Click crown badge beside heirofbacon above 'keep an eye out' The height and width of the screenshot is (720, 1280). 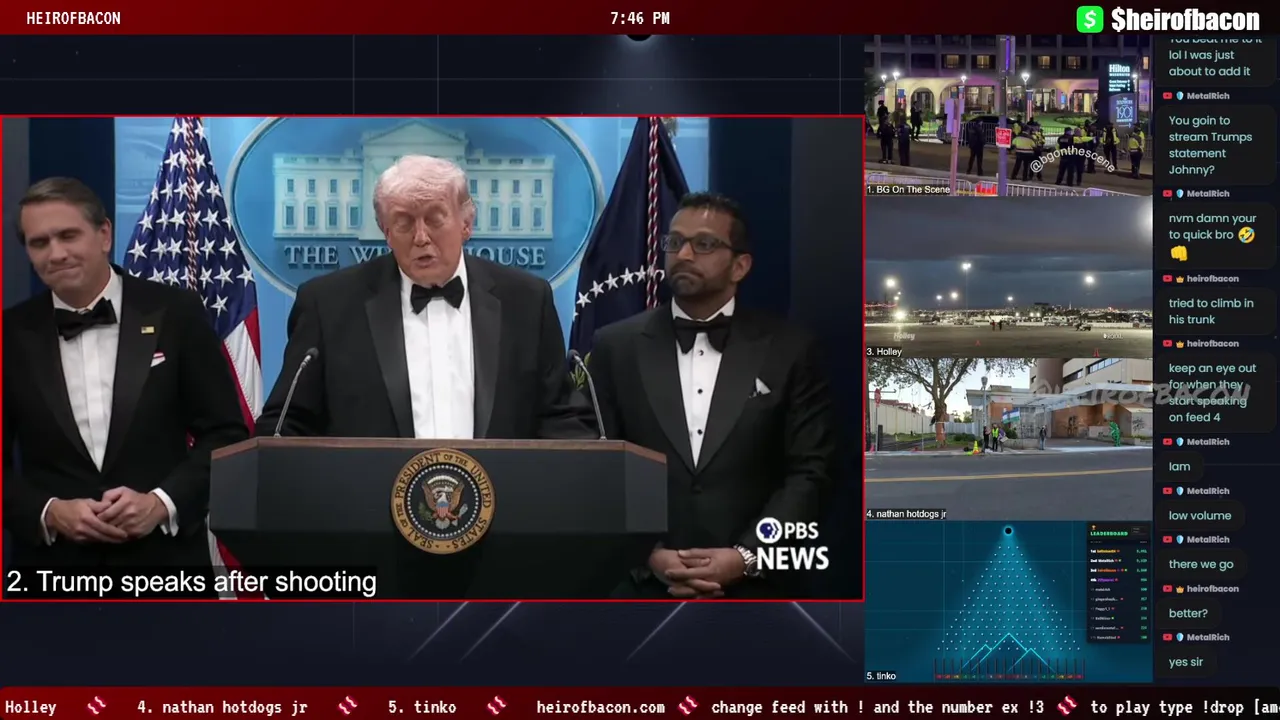pyautogui.click(x=1180, y=344)
